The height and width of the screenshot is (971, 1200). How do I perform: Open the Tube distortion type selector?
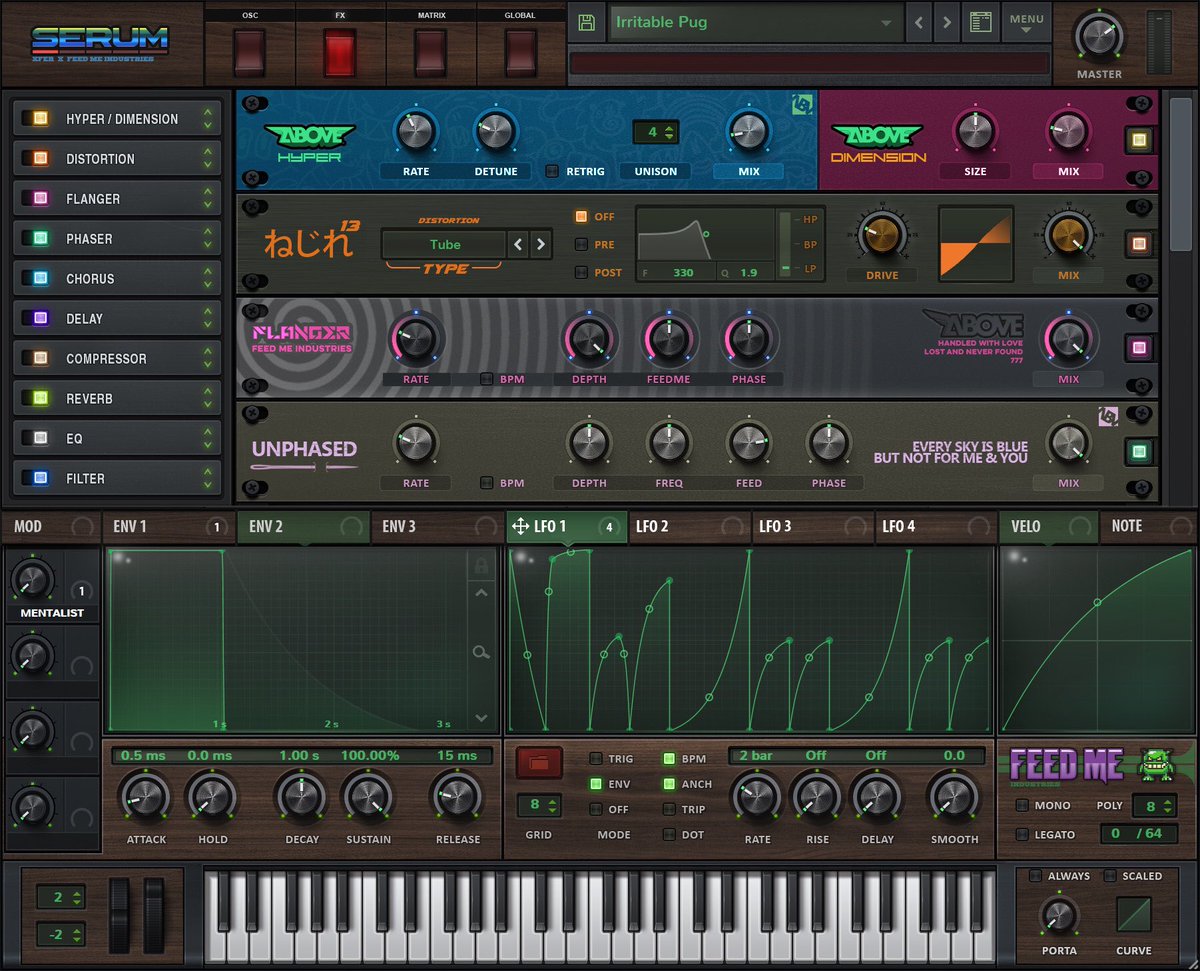tap(445, 244)
